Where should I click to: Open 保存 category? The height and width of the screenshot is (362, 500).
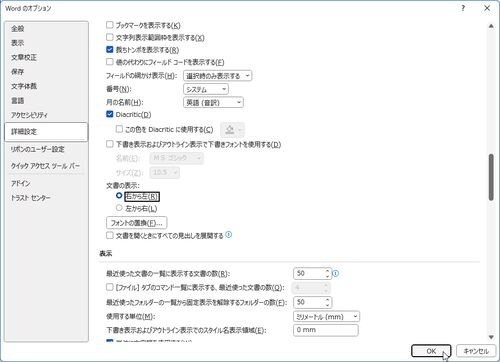pos(46,72)
